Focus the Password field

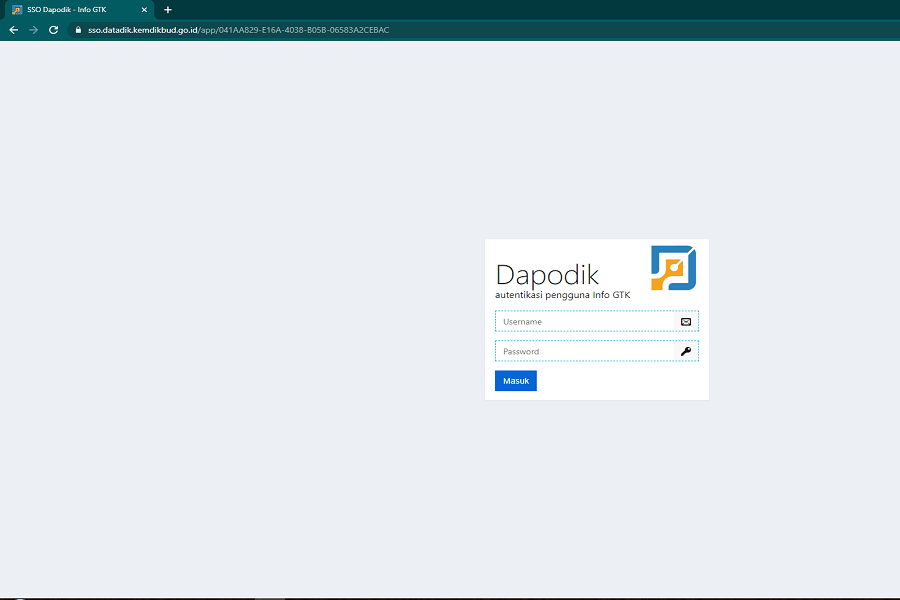click(596, 351)
